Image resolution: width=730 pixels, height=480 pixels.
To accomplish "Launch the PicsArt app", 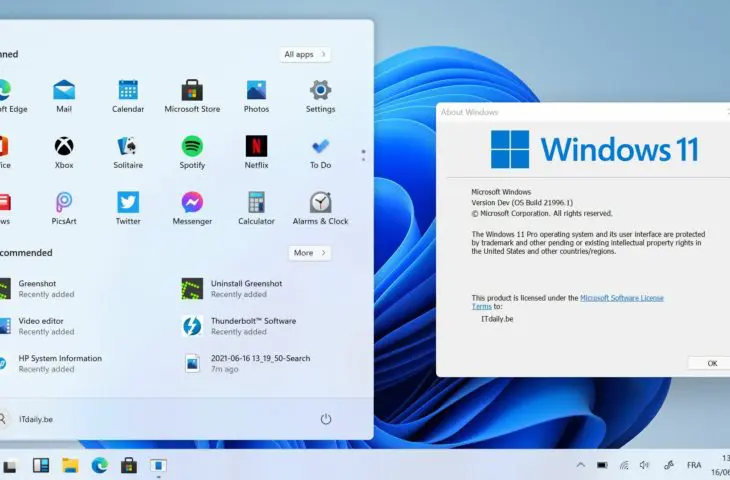I will point(64,209).
